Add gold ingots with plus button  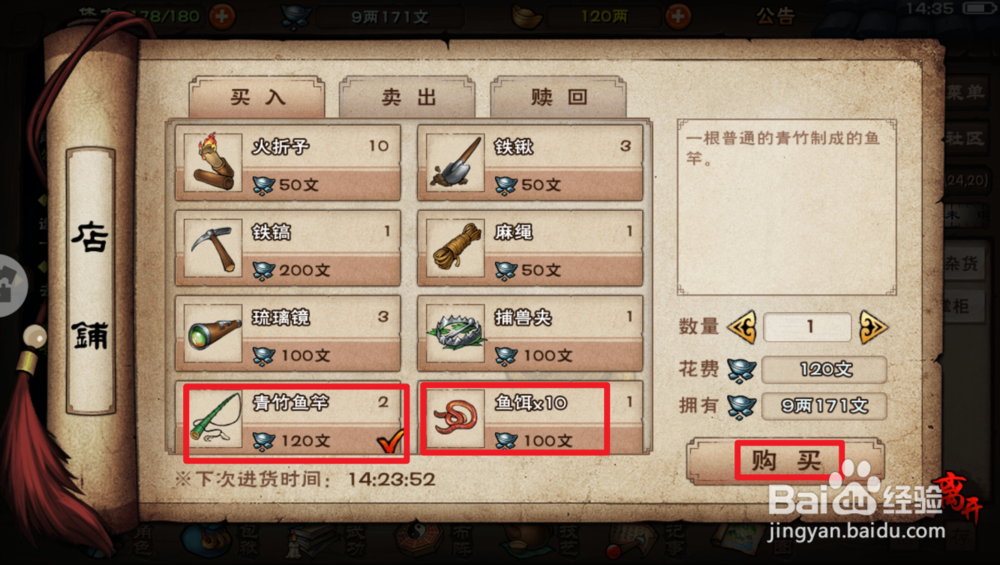(x=678, y=16)
